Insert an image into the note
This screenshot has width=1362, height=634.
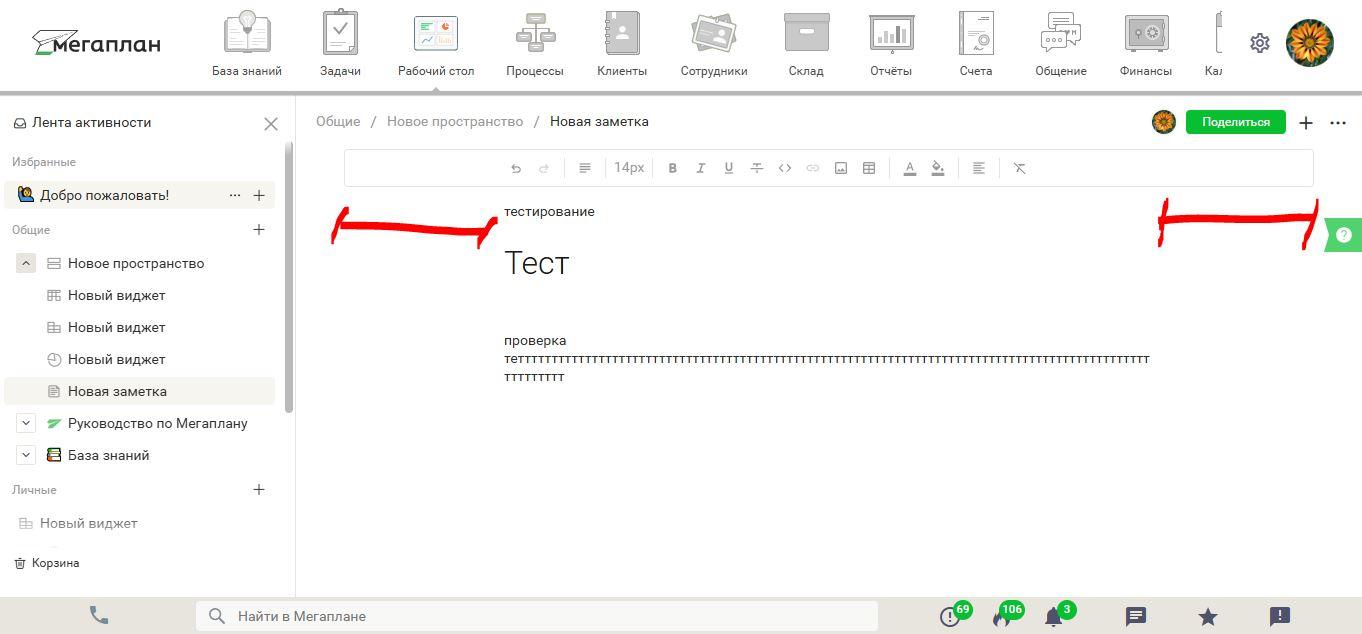(x=841, y=168)
